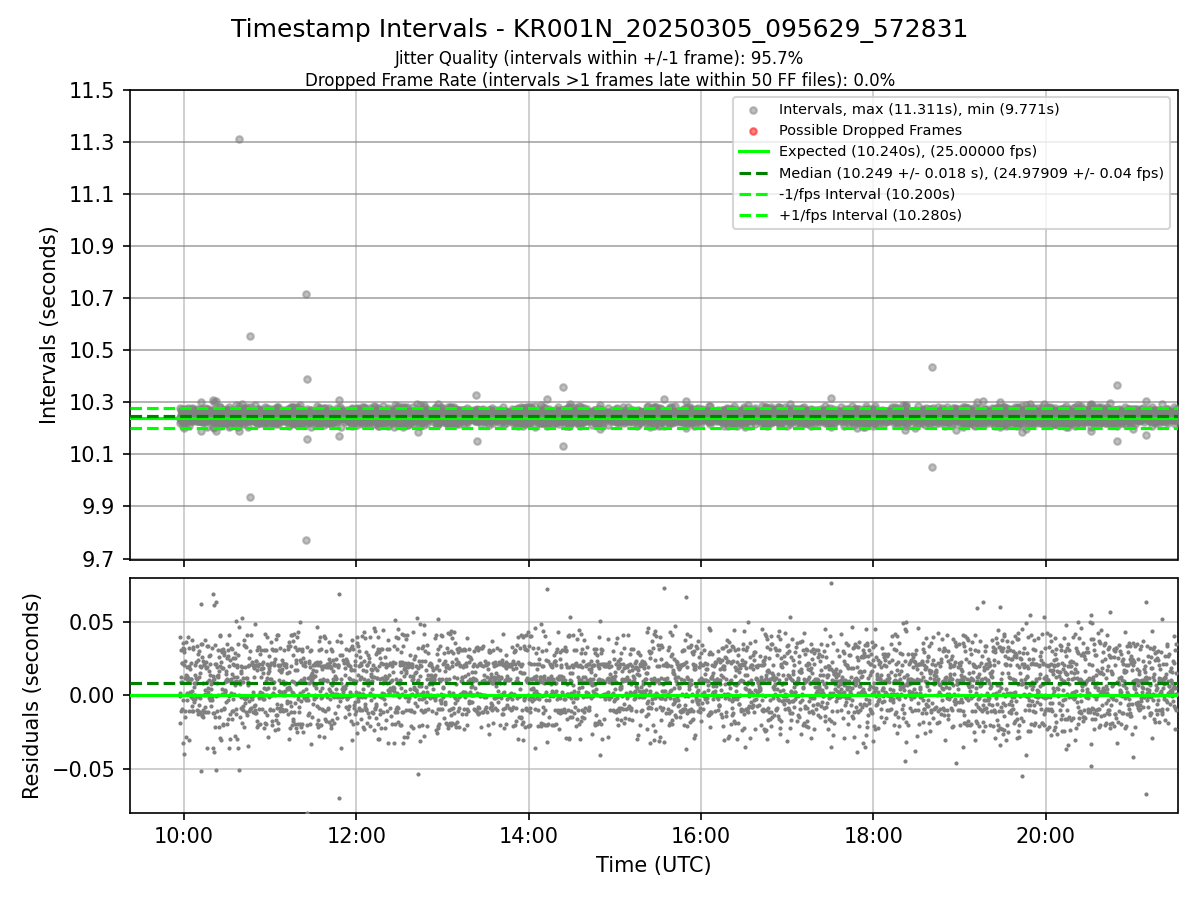This screenshot has width=1200, height=900.
Task: Click the 10:00 time tick label
Action: (x=183, y=834)
